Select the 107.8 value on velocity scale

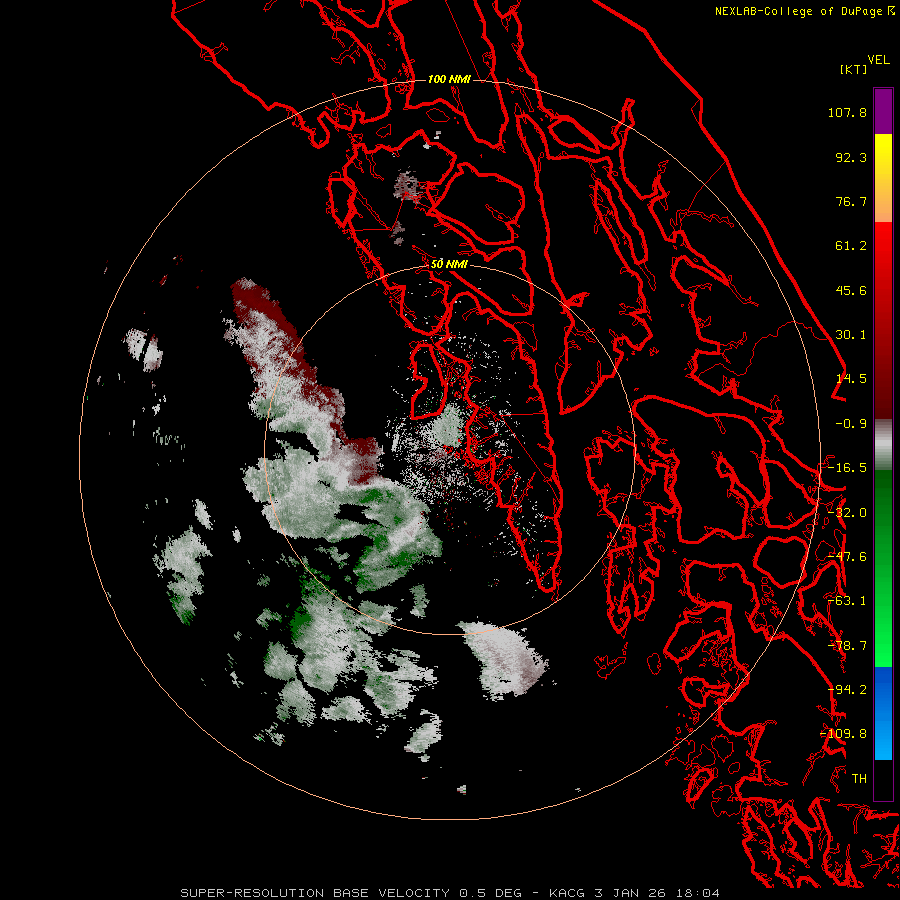point(847,112)
